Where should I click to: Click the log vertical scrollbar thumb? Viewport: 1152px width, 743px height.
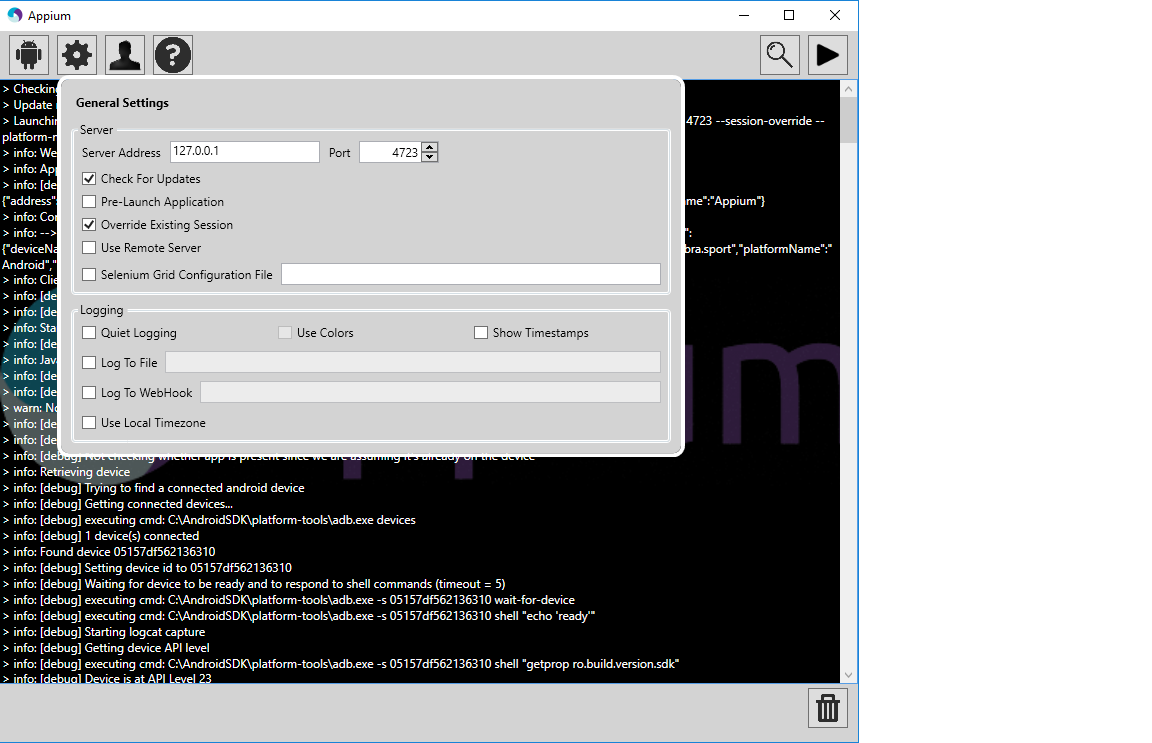tap(849, 121)
